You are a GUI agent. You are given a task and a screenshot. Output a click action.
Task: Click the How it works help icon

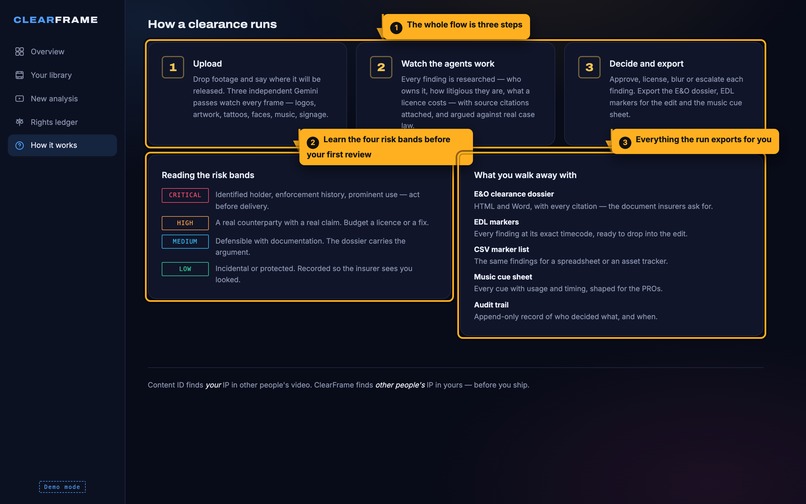(20, 146)
